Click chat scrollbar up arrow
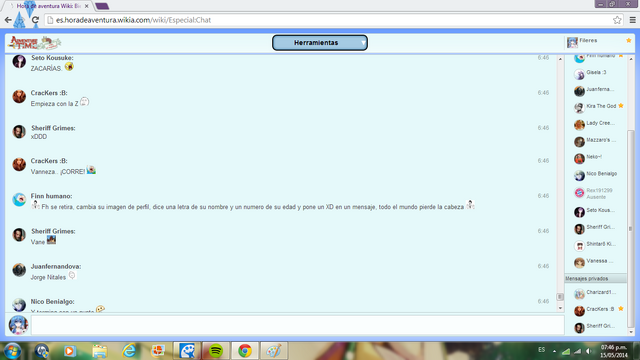 [560, 59]
